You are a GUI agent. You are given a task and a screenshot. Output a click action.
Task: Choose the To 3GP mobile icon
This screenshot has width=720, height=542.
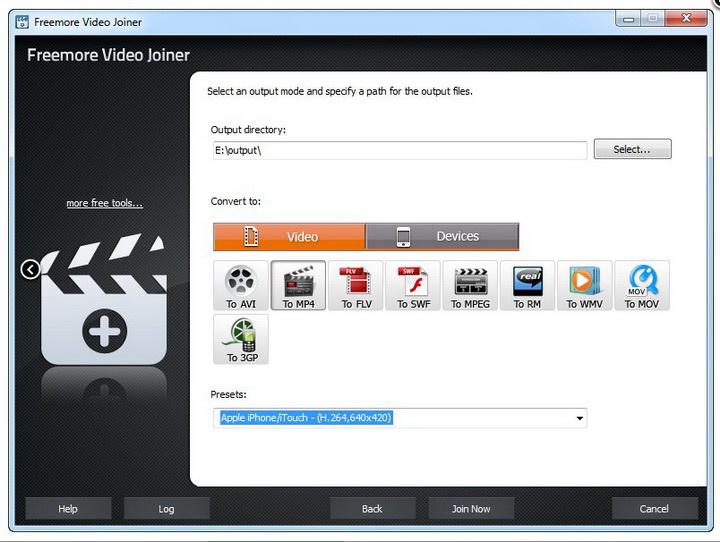click(x=241, y=339)
